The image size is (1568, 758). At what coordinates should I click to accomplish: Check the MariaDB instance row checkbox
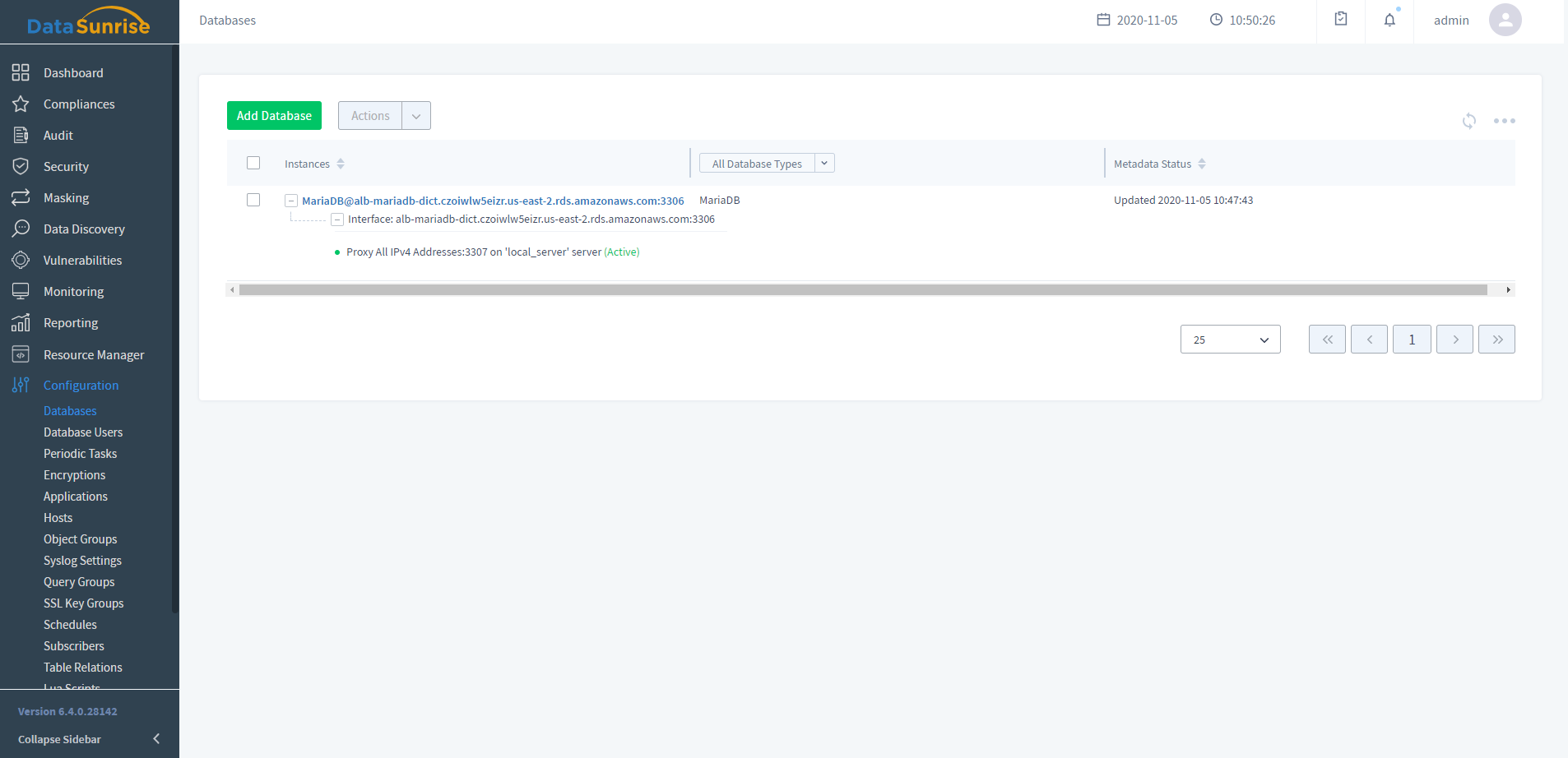point(253,200)
